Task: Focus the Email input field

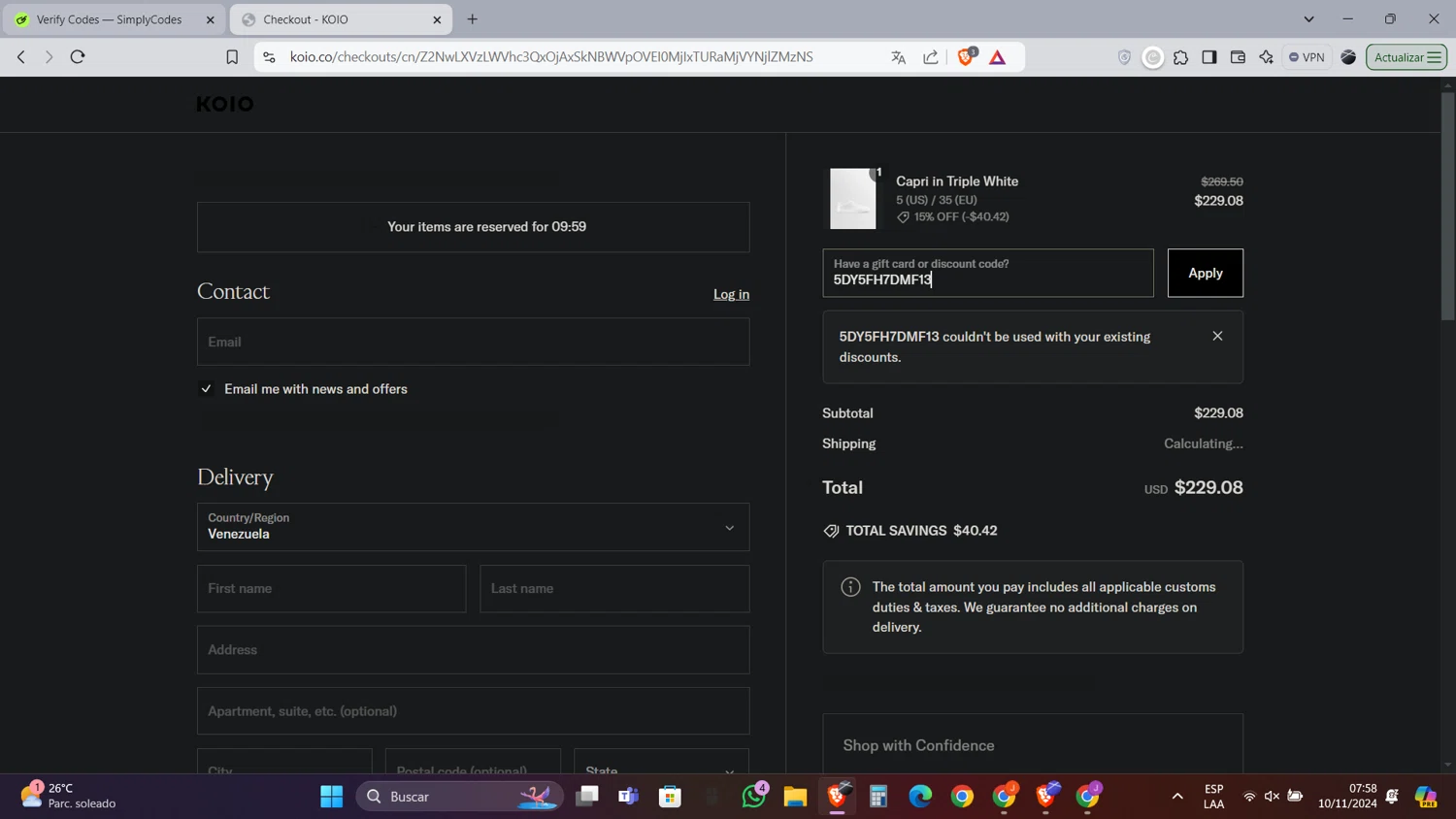Action: click(x=474, y=342)
